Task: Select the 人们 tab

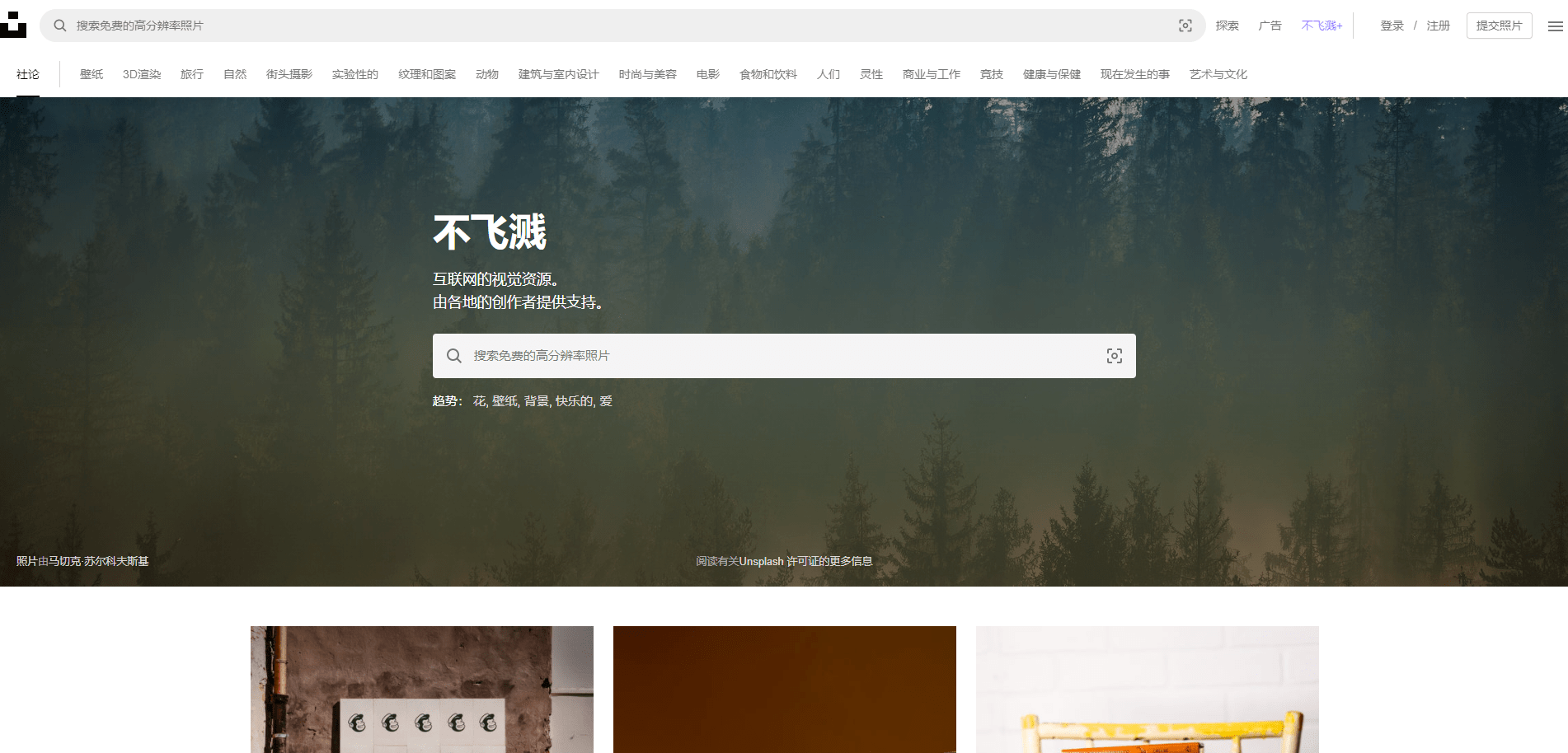Action: (x=829, y=74)
